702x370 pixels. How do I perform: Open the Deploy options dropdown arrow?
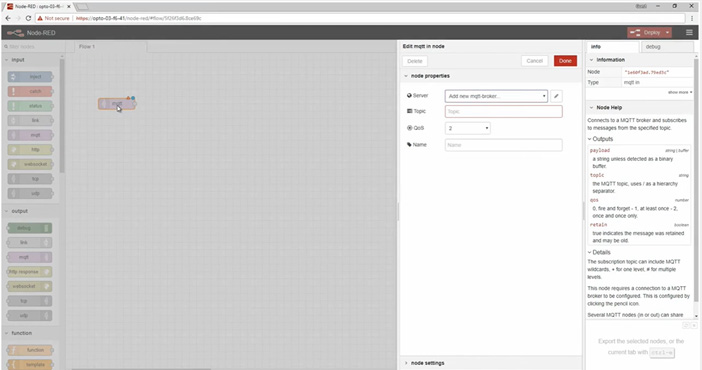(x=667, y=33)
